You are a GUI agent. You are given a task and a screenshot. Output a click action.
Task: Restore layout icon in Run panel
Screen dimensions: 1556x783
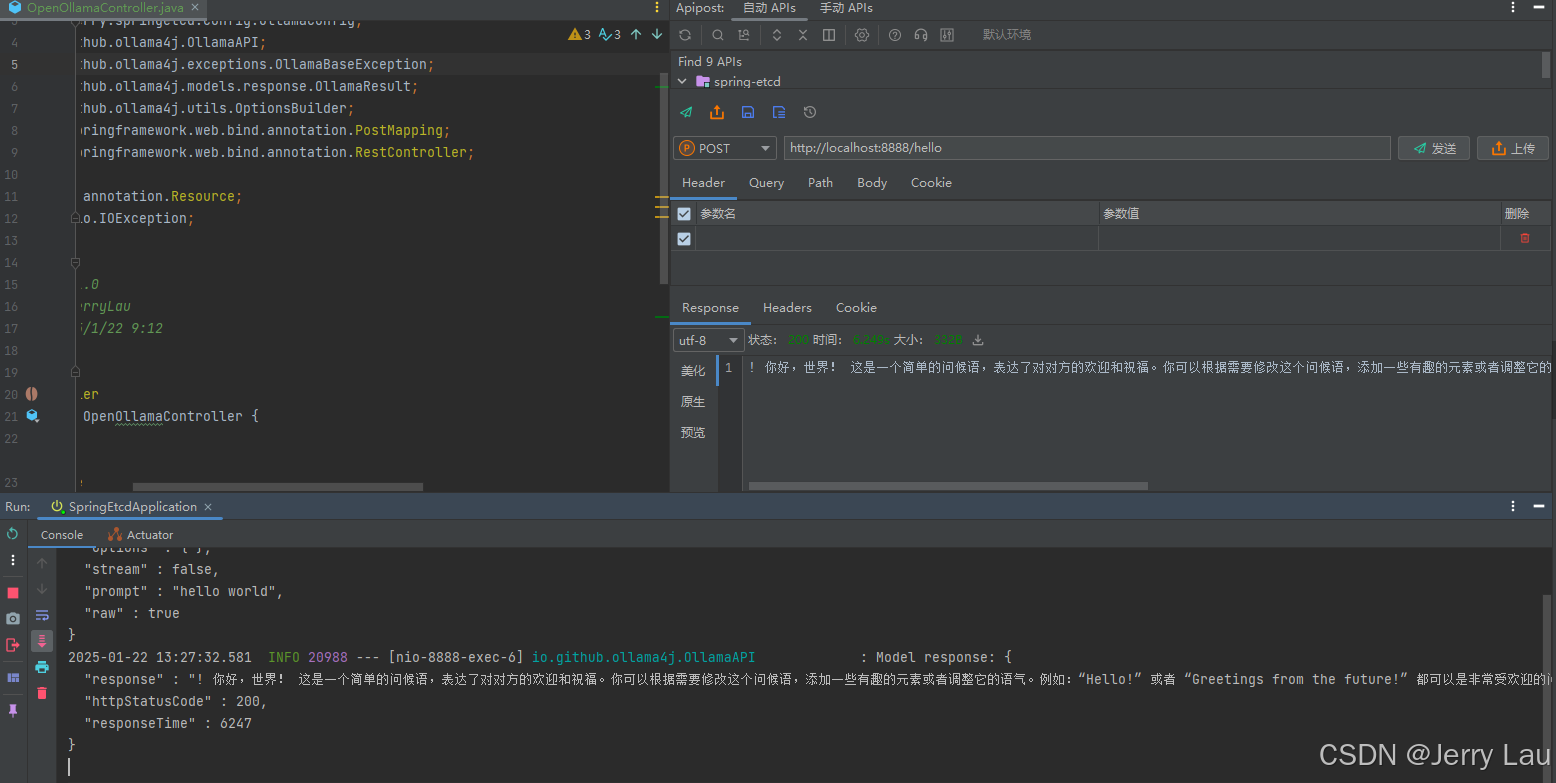point(13,677)
